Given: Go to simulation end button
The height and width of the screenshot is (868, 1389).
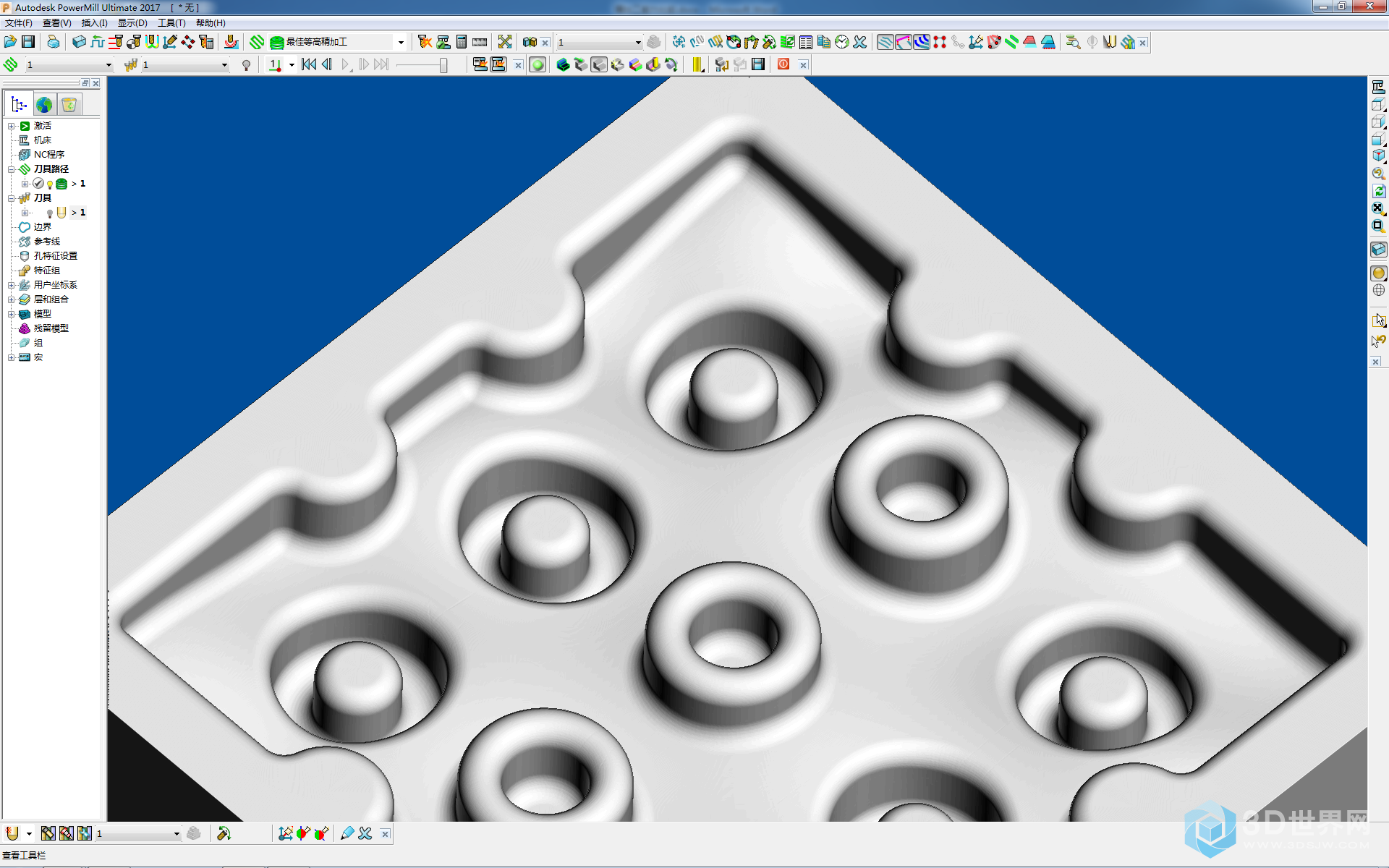Looking at the screenshot, I should (381, 64).
